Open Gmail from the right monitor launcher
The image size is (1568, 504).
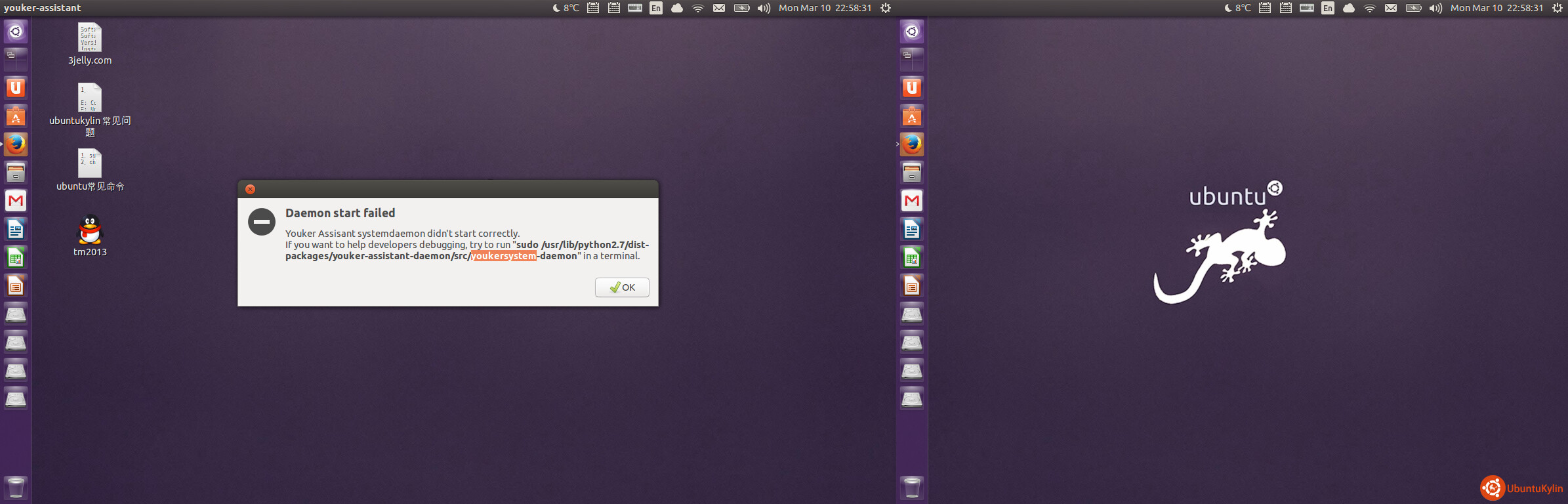(911, 201)
